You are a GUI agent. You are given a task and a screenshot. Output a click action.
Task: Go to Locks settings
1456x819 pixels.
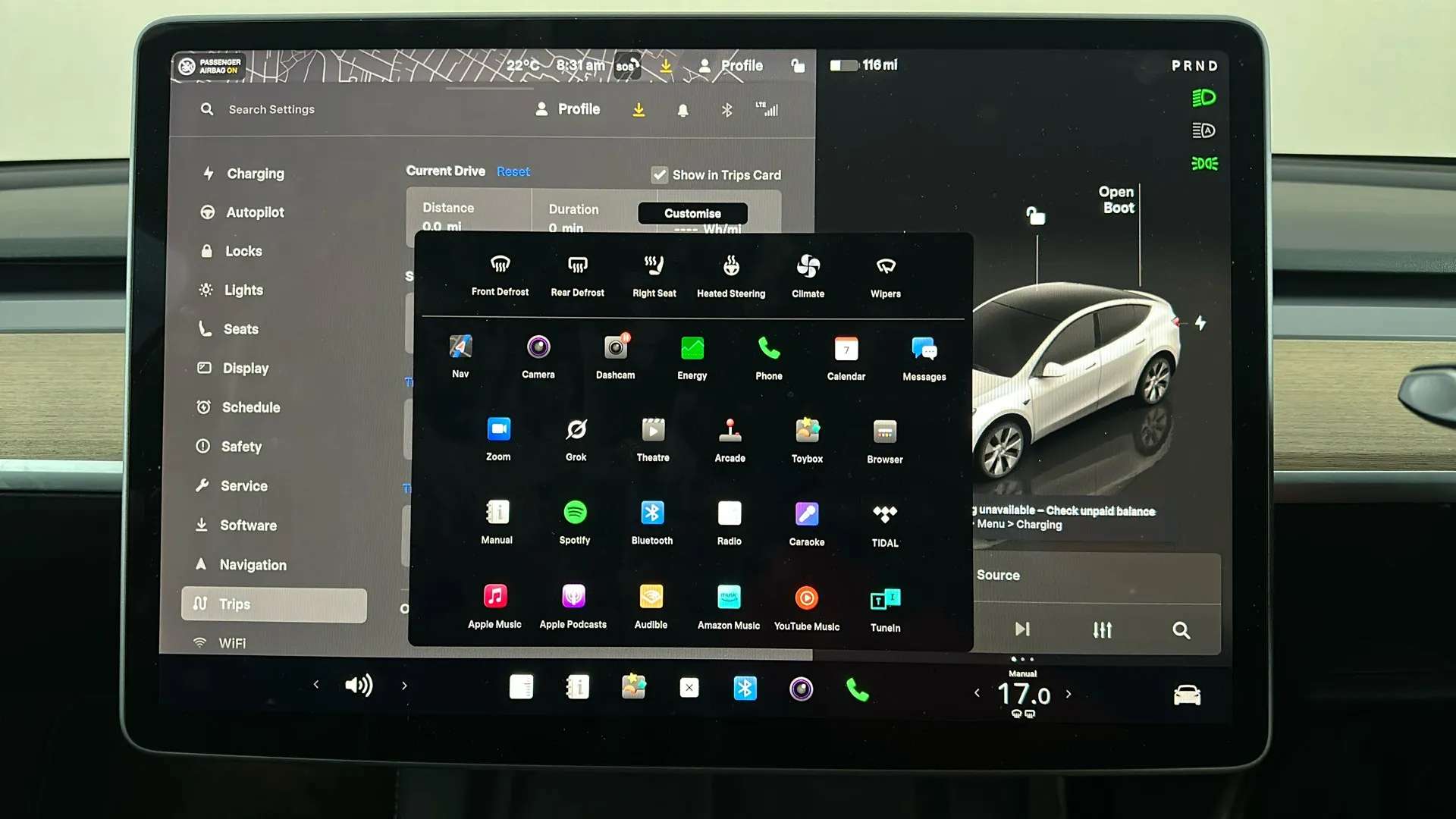click(232, 251)
